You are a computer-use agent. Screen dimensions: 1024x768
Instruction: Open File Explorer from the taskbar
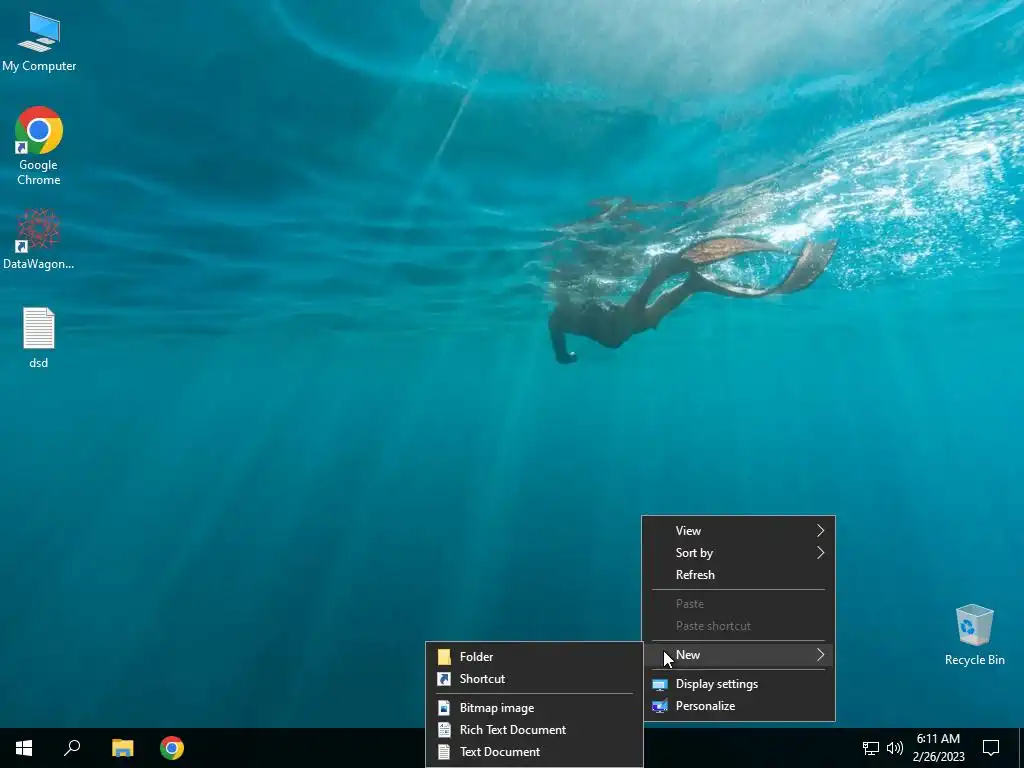click(122, 748)
